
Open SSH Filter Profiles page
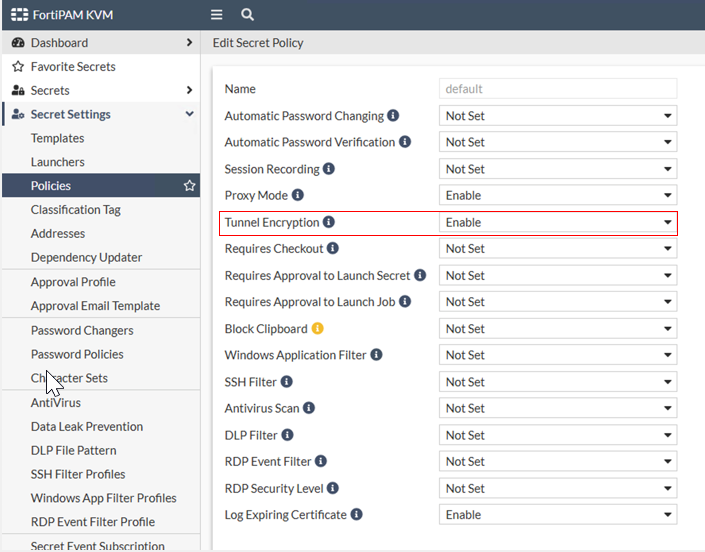coord(78,474)
